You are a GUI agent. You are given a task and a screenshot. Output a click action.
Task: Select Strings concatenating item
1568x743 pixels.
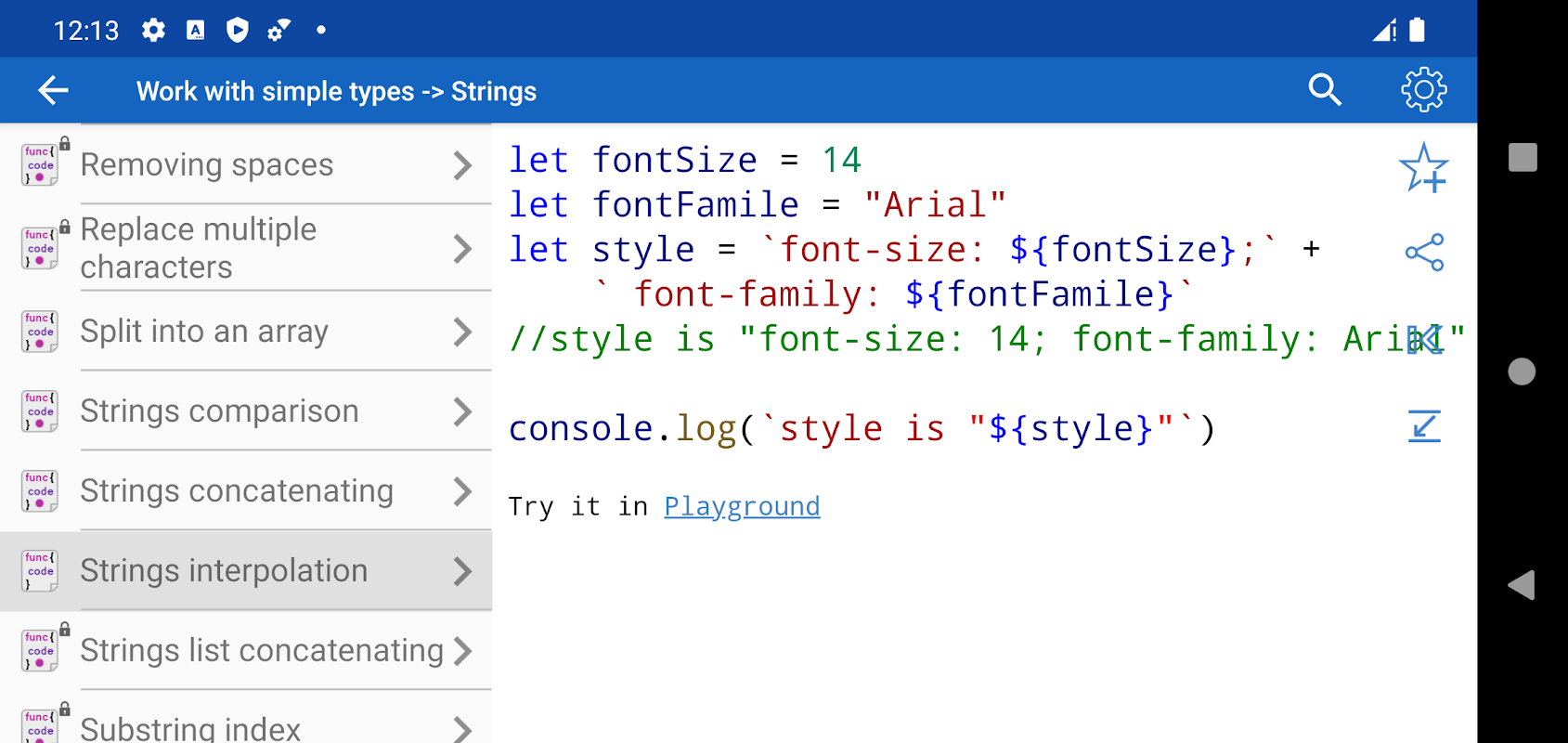[237, 491]
